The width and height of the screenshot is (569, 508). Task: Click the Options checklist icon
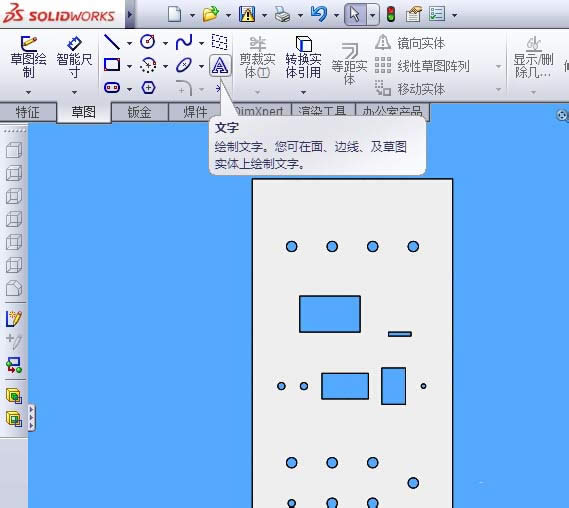click(437, 15)
